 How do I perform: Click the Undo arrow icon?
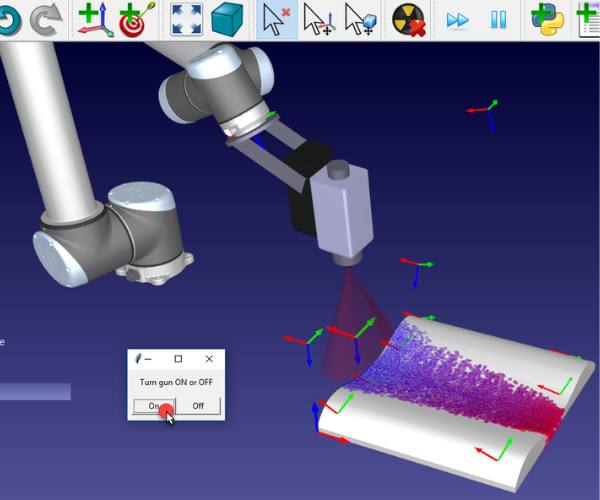[x=9, y=21]
